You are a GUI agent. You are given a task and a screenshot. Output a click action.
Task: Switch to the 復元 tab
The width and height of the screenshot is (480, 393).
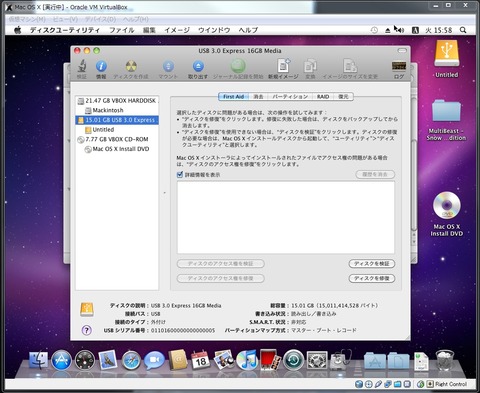click(343, 97)
